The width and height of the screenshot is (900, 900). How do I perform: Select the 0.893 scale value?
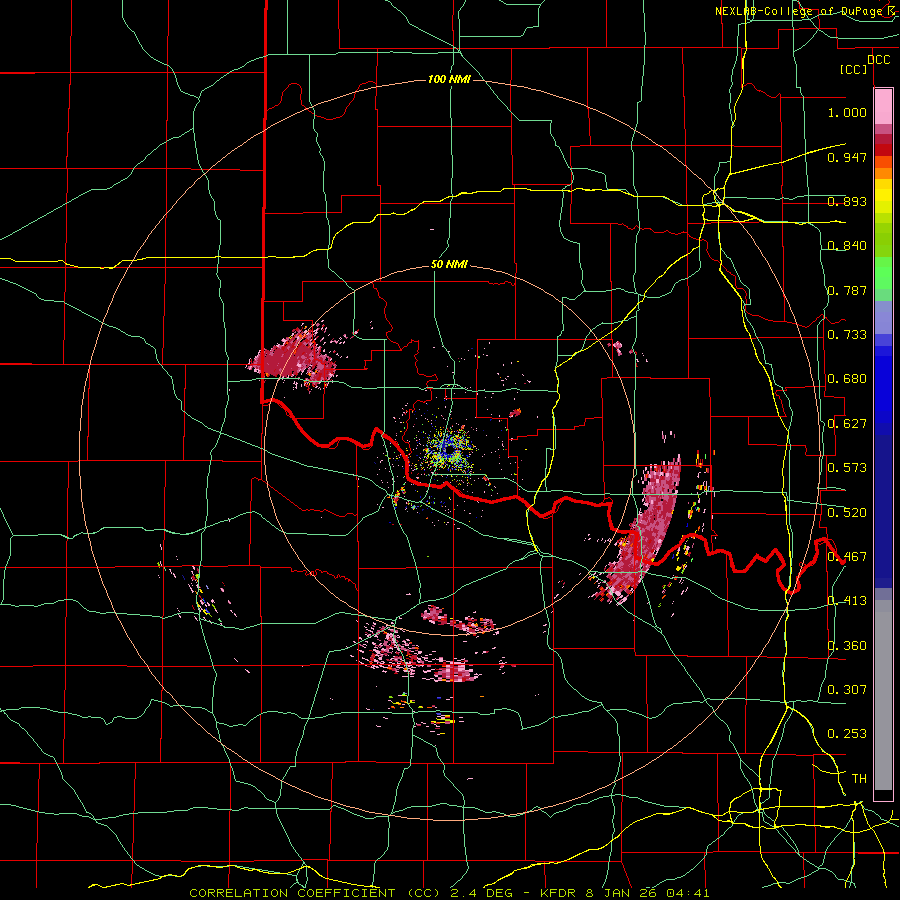coord(847,201)
